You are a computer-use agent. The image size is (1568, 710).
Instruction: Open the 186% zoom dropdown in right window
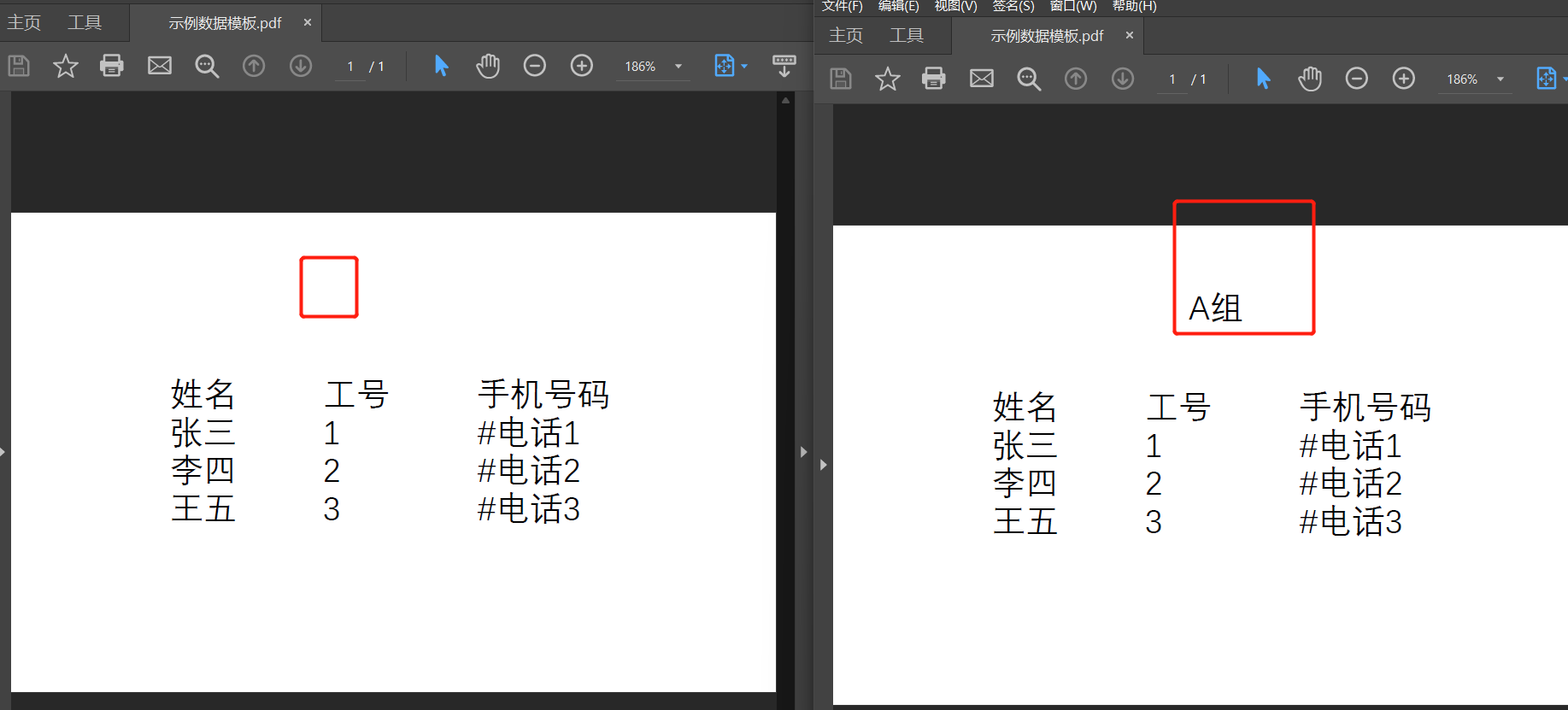(1500, 79)
